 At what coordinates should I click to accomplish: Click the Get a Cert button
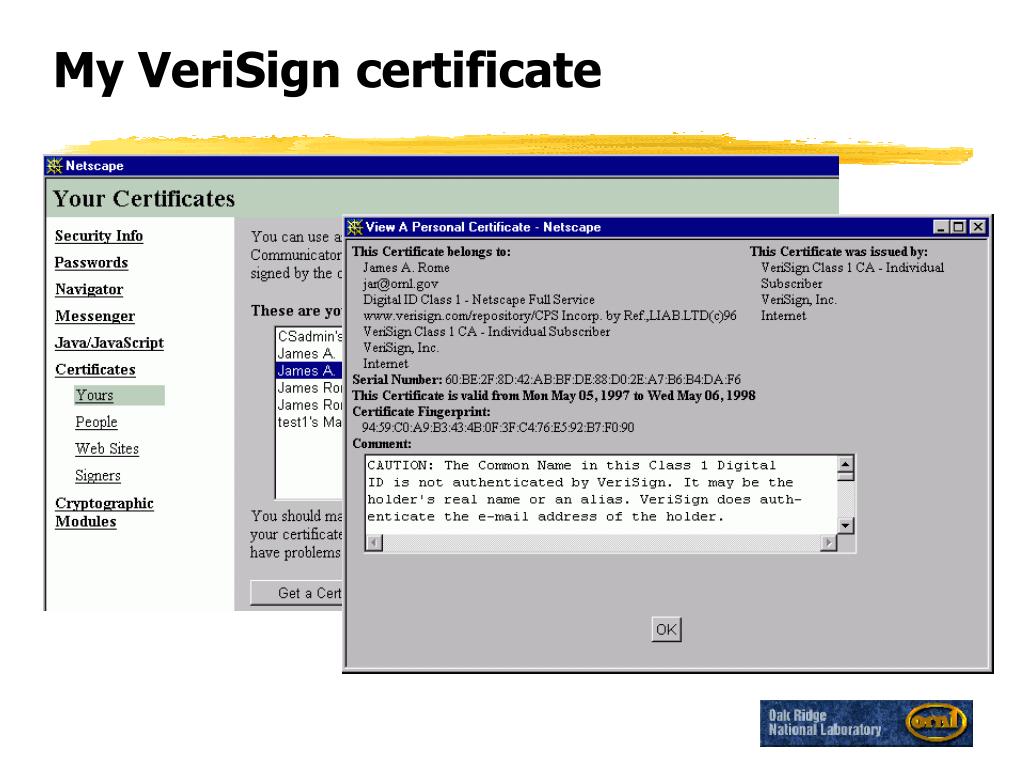(x=297, y=593)
